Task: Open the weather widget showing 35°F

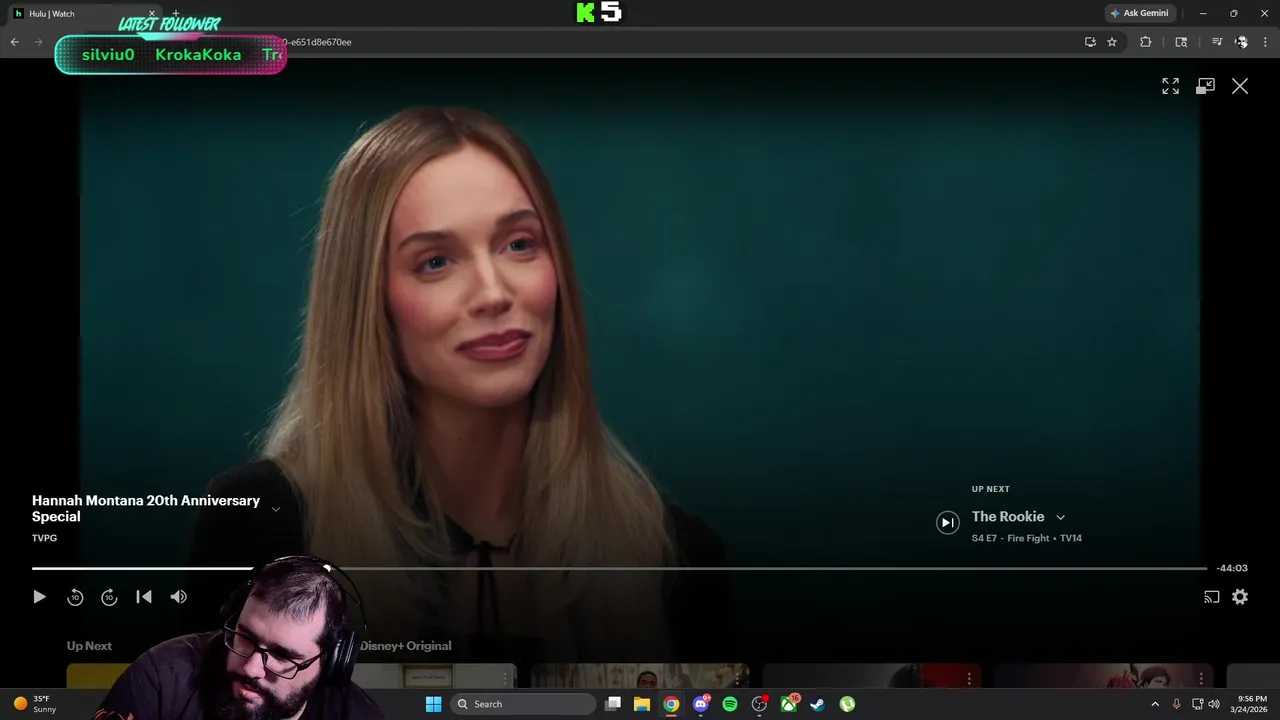Action: (x=35, y=704)
